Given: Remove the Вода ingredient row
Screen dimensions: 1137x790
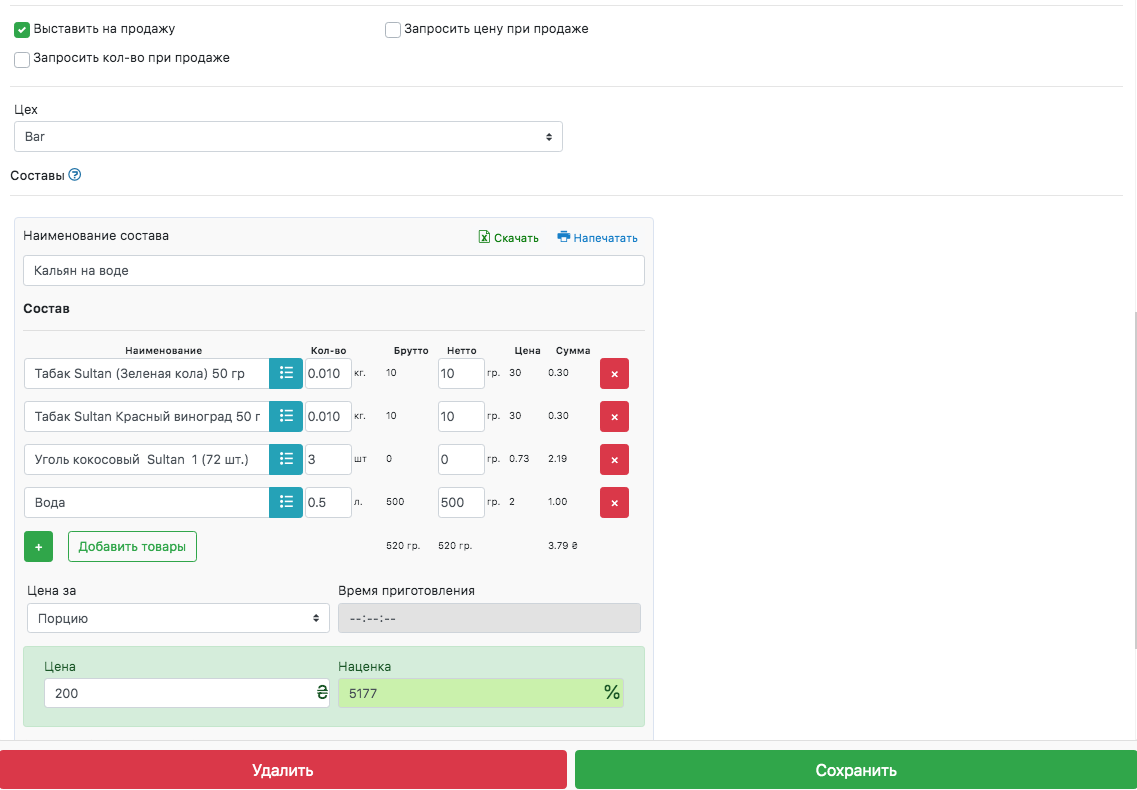Looking at the screenshot, I should click(x=614, y=502).
